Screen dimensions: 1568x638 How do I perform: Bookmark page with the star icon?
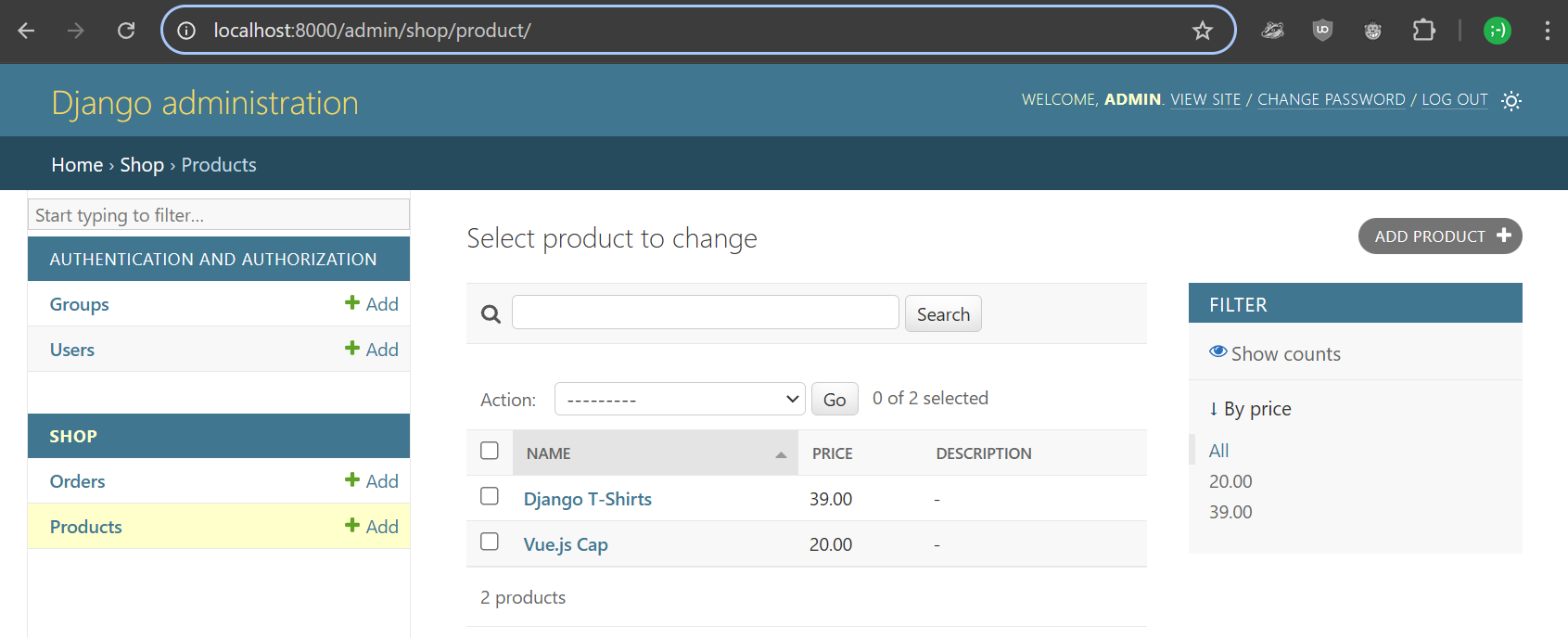click(x=1202, y=31)
